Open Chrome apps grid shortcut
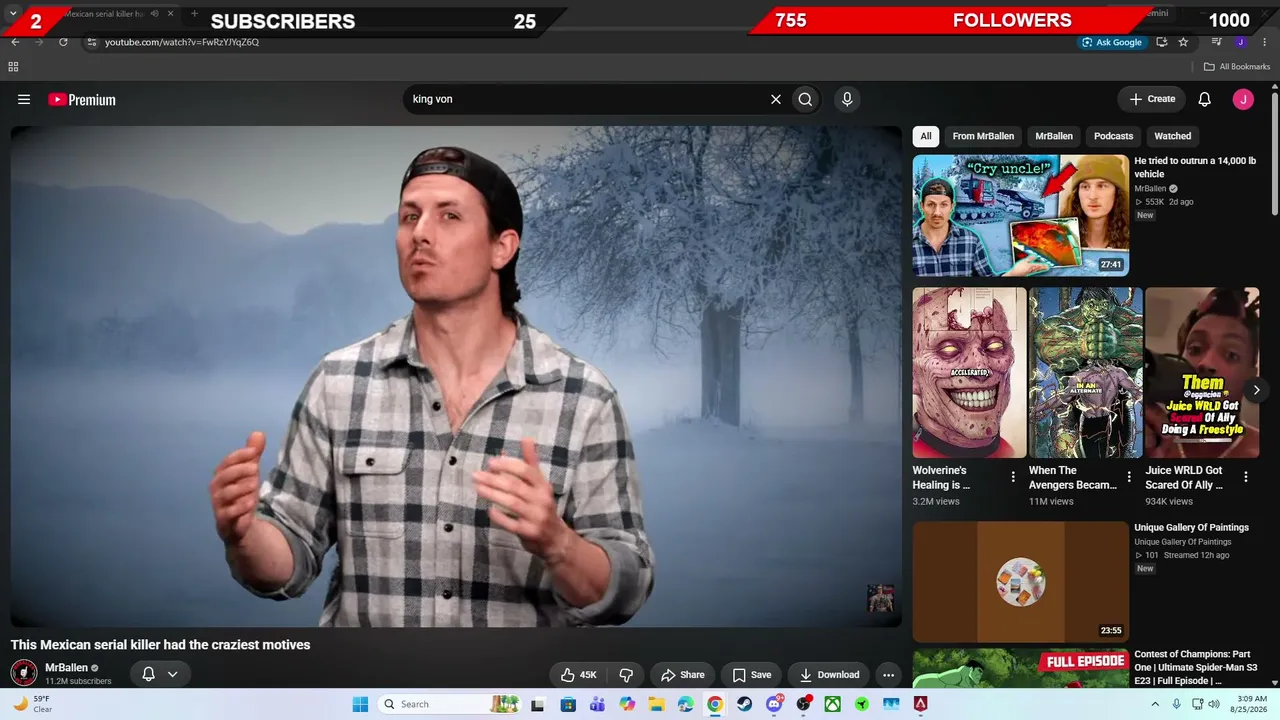Viewport: 1280px width, 720px height. coord(13,67)
